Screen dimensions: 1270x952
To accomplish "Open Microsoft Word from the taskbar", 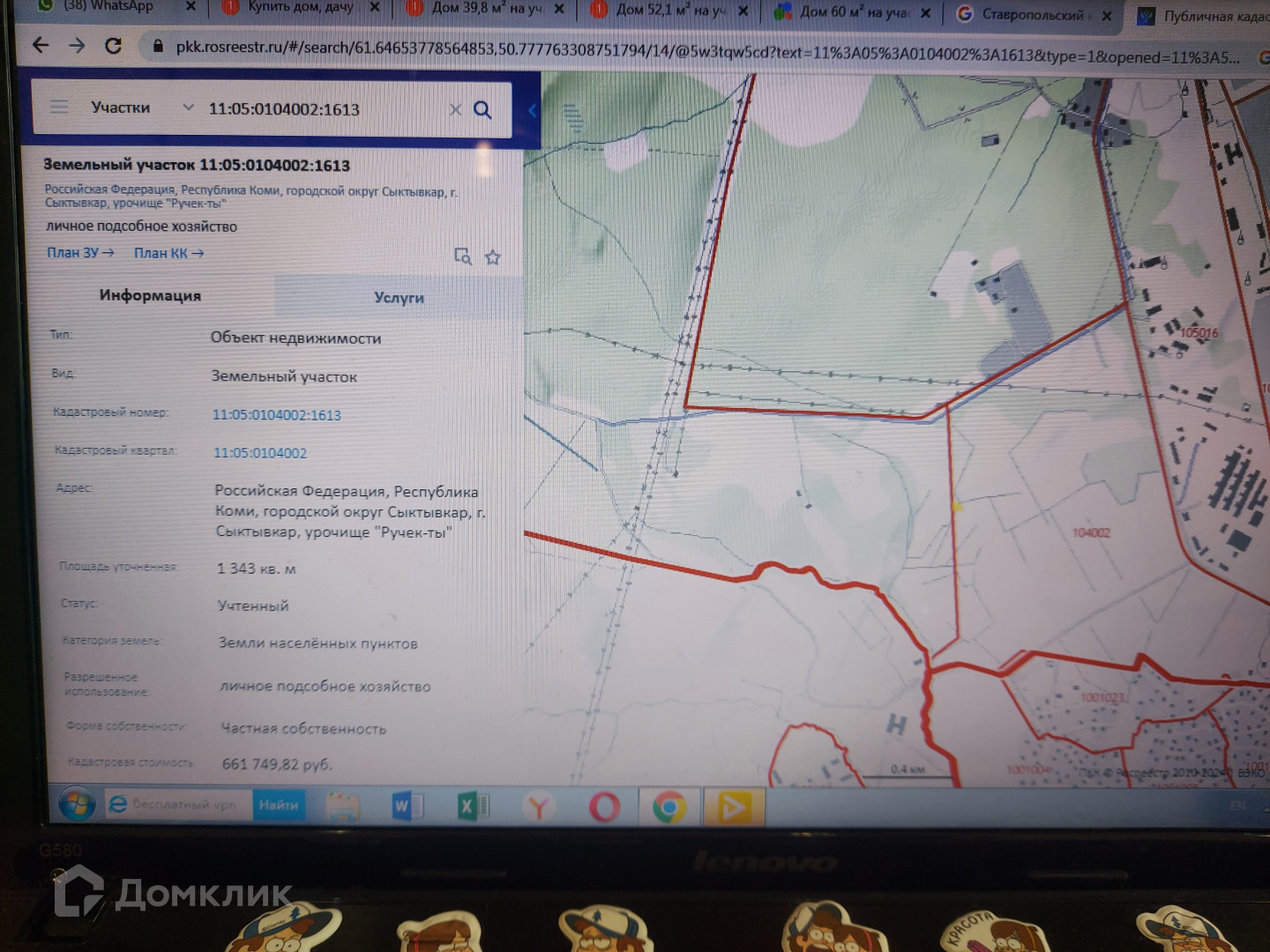I will click(x=407, y=807).
